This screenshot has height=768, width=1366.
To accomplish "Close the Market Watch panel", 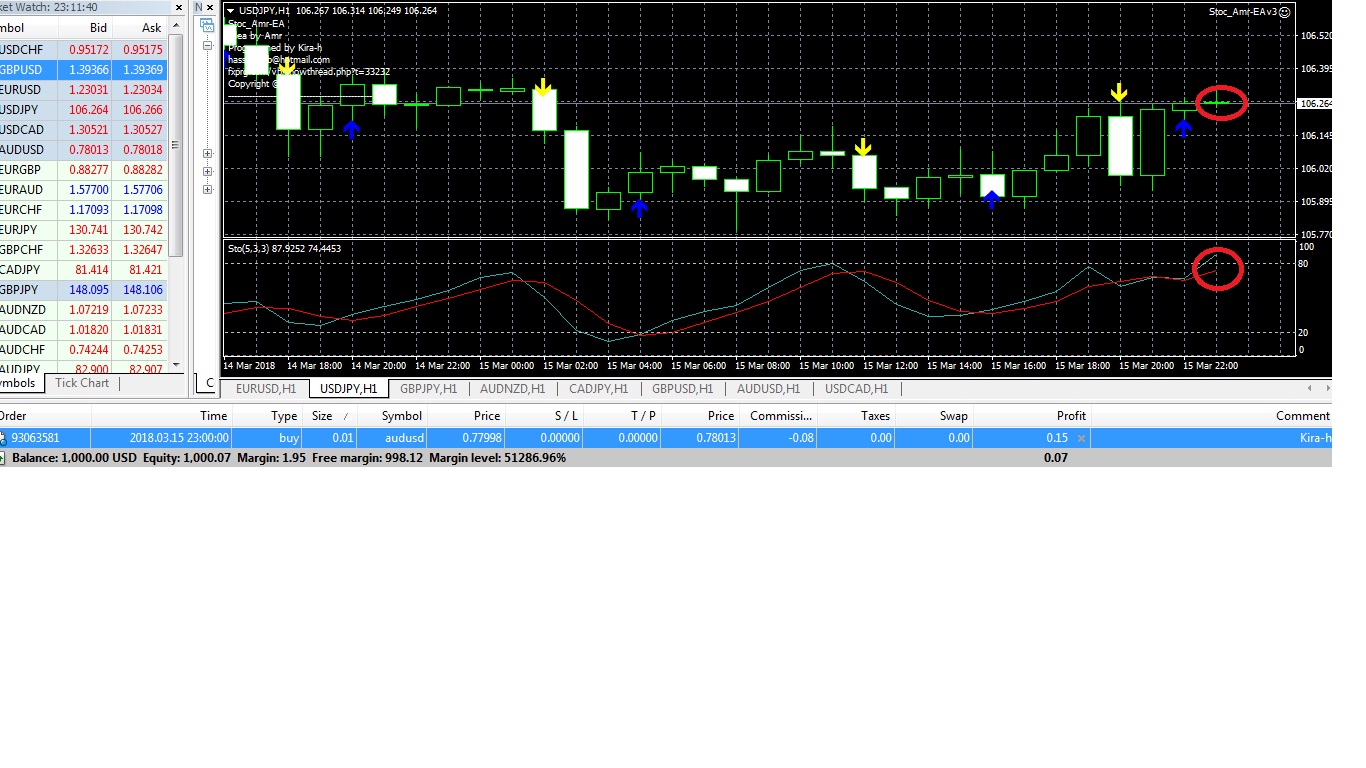I will pos(179,8).
